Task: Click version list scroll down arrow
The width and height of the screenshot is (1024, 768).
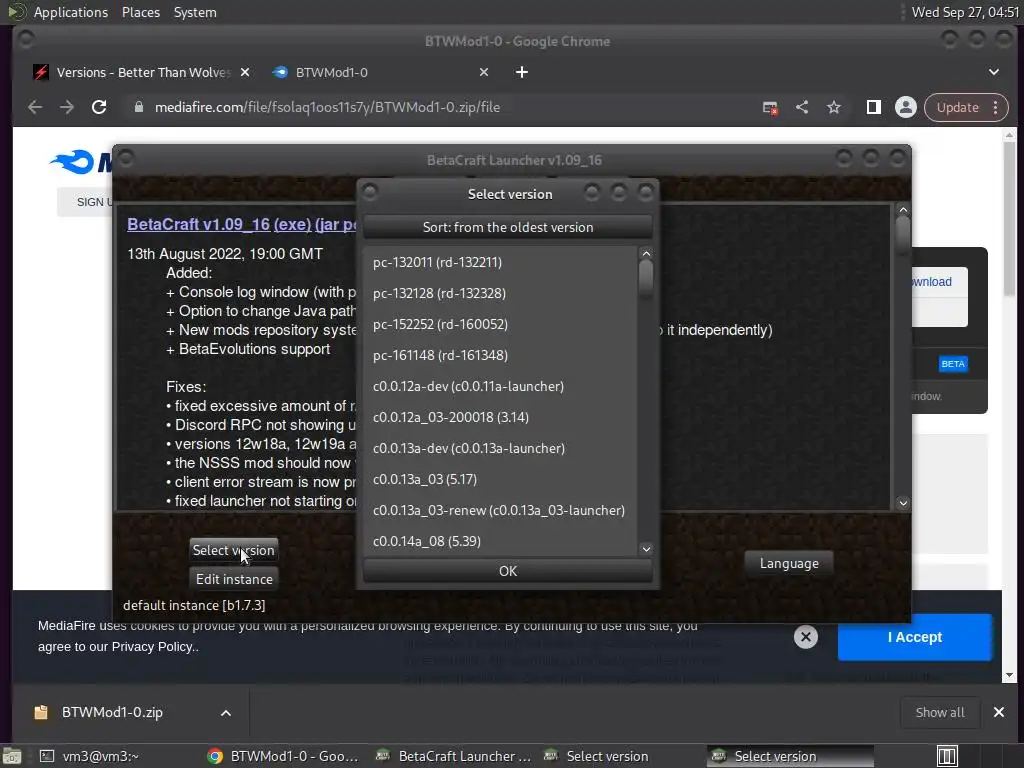Action: (x=646, y=549)
